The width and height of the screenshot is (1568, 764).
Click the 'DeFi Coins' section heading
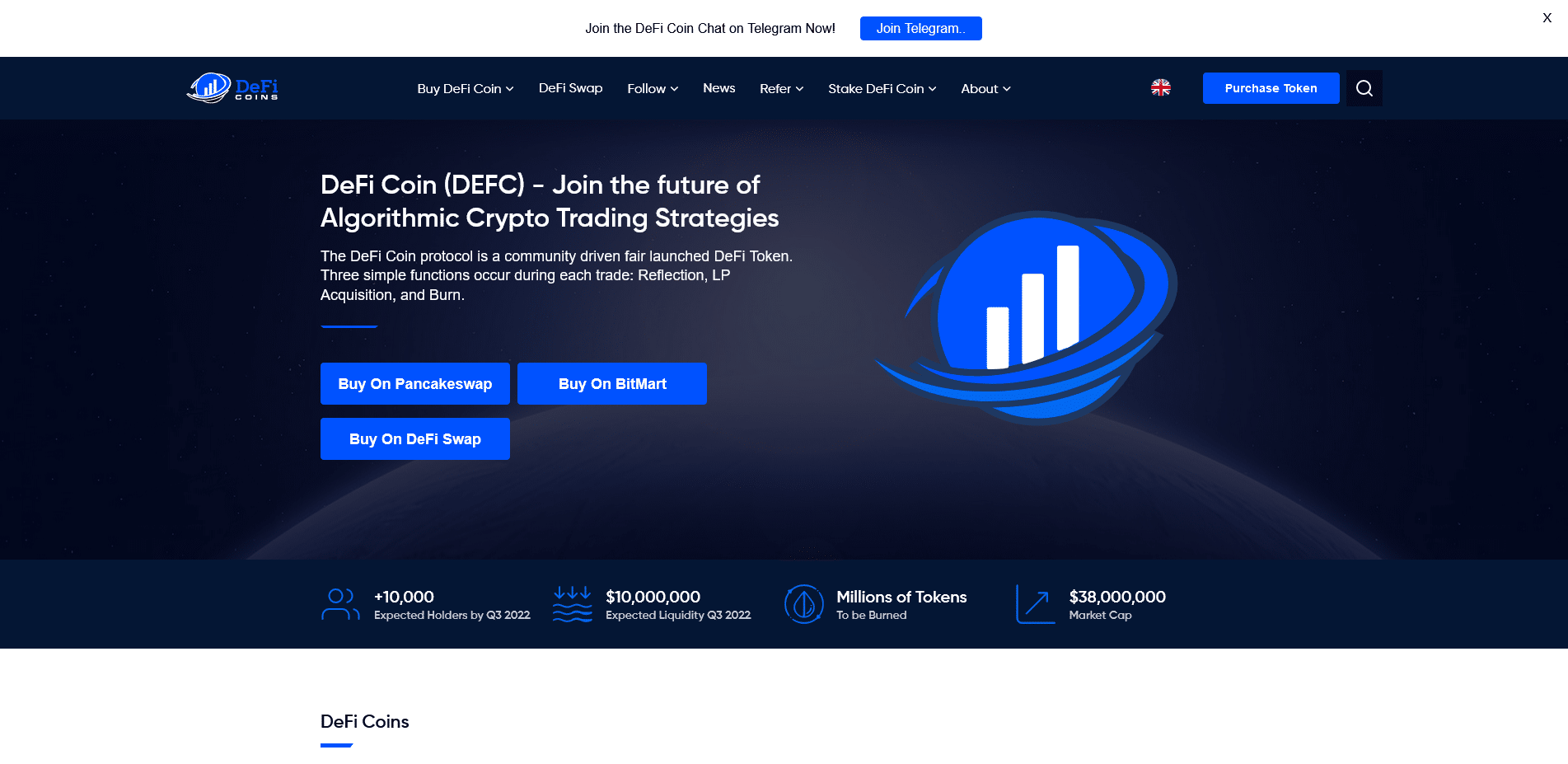[x=364, y=722]
